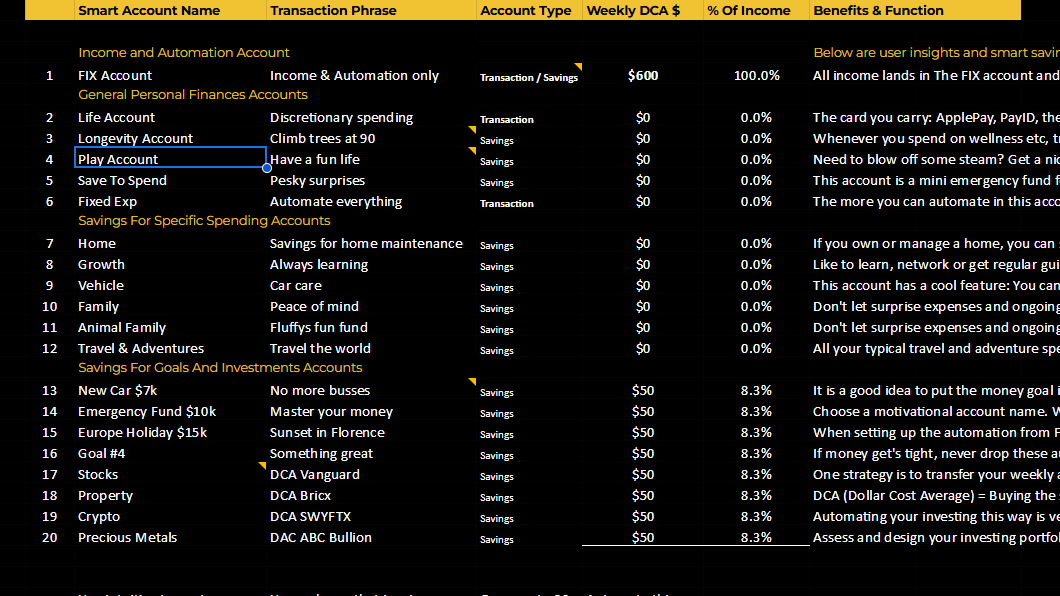This screenshot has height=596, width=1060.
Task: Click the 'Fluffys fun fund' cell
Action: click(x=371, y=327)
